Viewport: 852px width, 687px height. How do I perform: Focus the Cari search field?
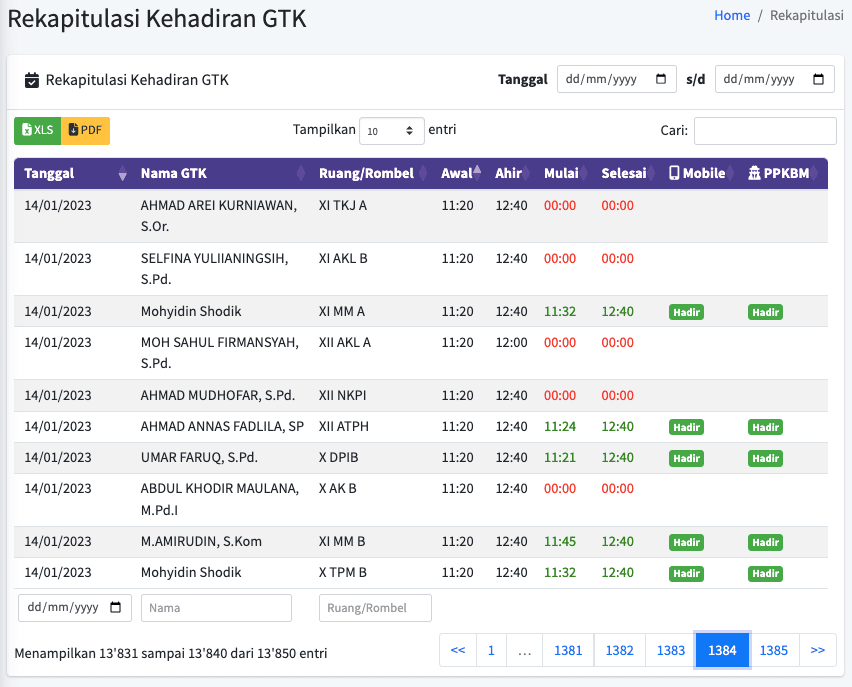click(765, 131)
